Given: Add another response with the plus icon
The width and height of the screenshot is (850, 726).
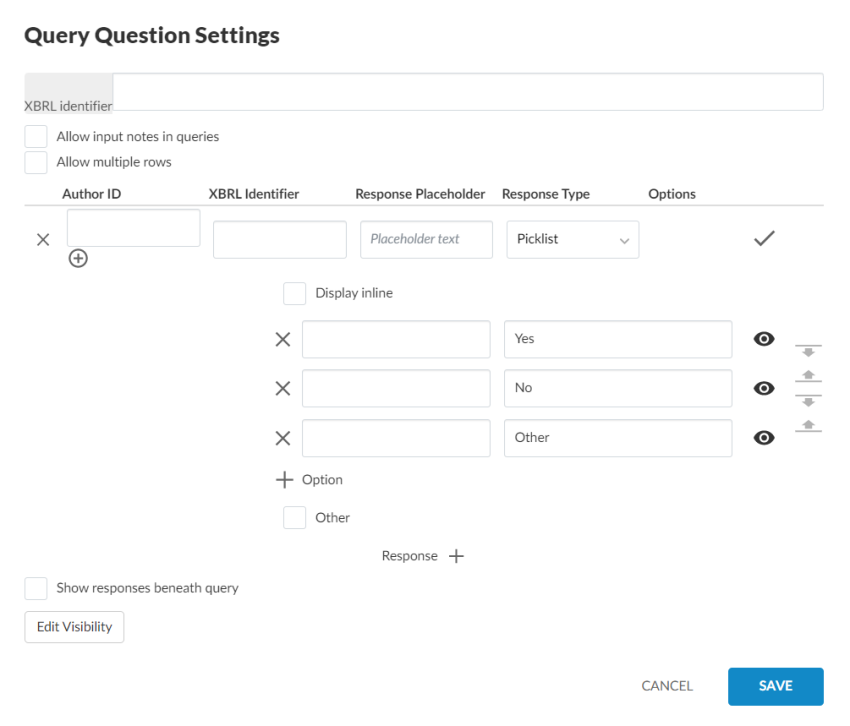Looking at the screenshot, I should (456, 556).
